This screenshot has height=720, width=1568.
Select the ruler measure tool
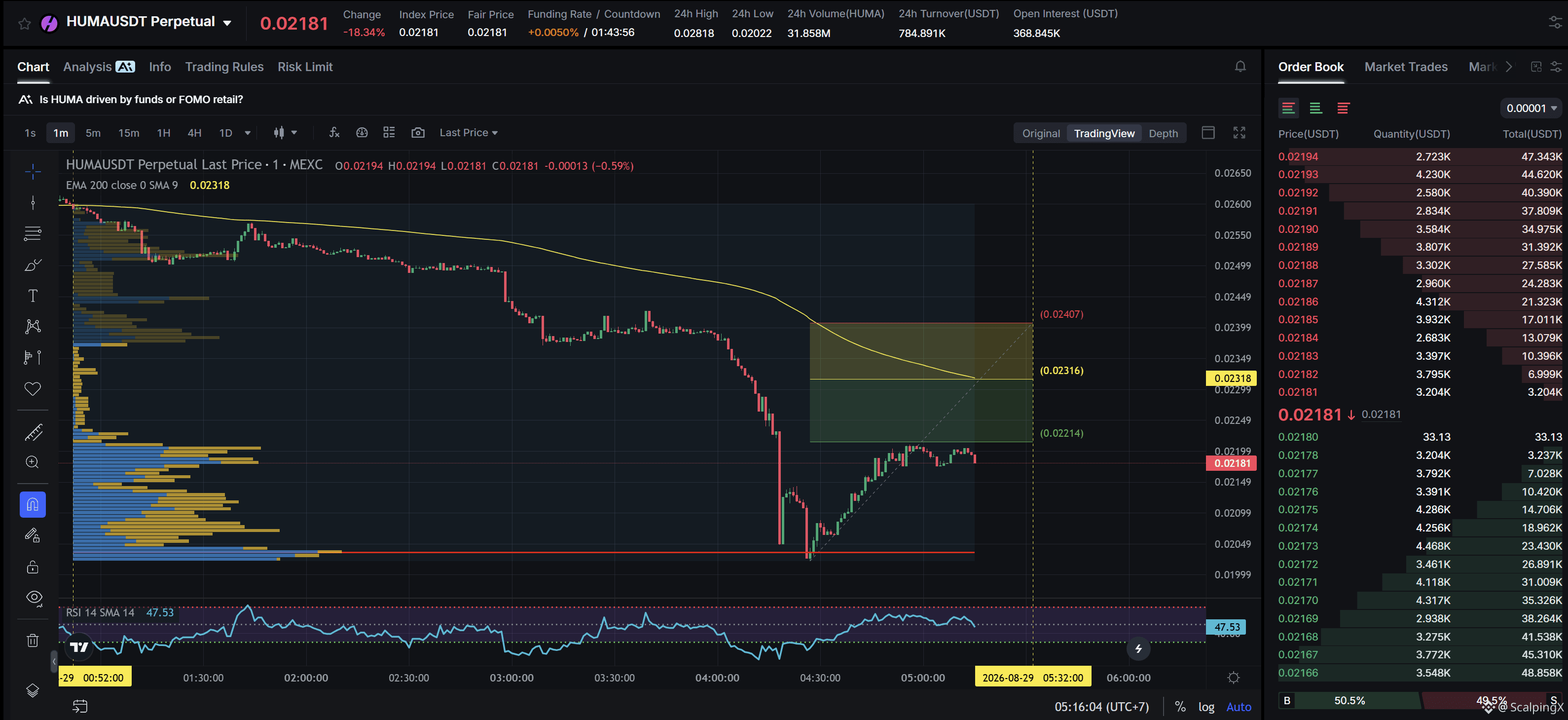pyautogui.click(x=33, y=432)
